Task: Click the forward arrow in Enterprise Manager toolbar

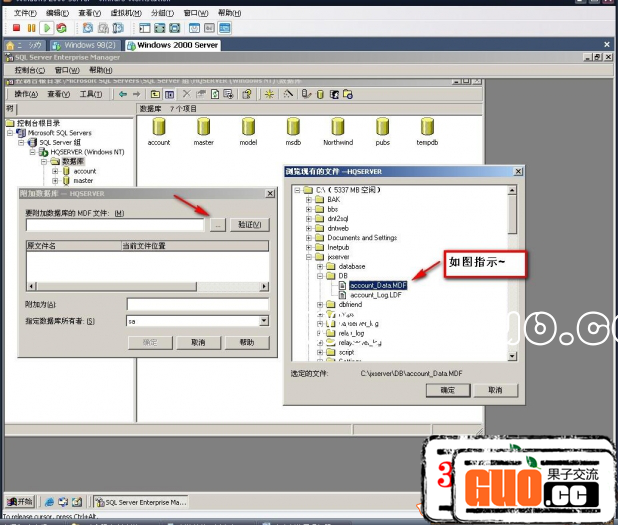Action: [136, 94]
